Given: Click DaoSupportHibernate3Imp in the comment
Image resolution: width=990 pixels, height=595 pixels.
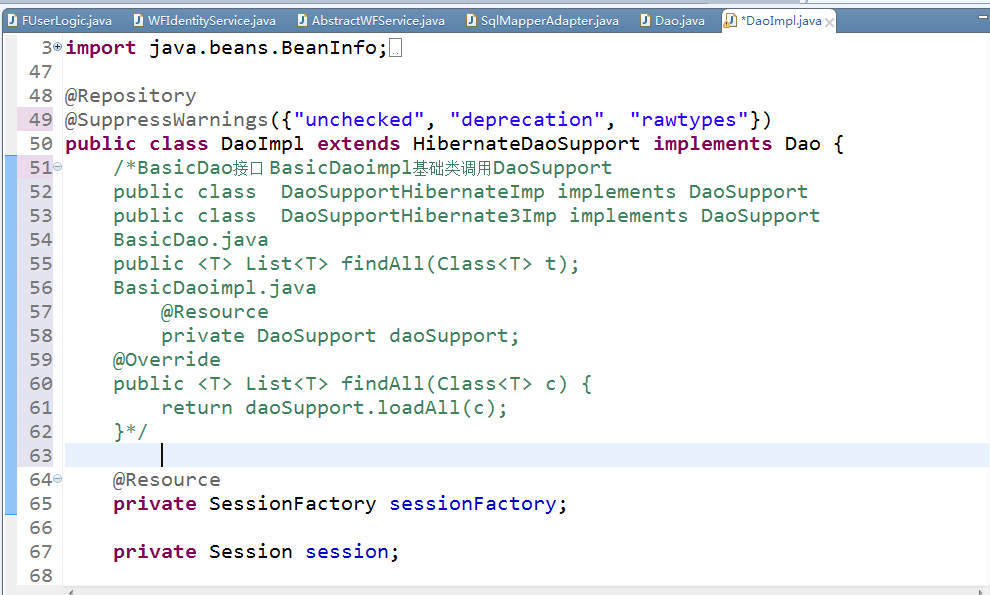Looking at the screenshot, I should pyautogui.click(x=419, y=216).
